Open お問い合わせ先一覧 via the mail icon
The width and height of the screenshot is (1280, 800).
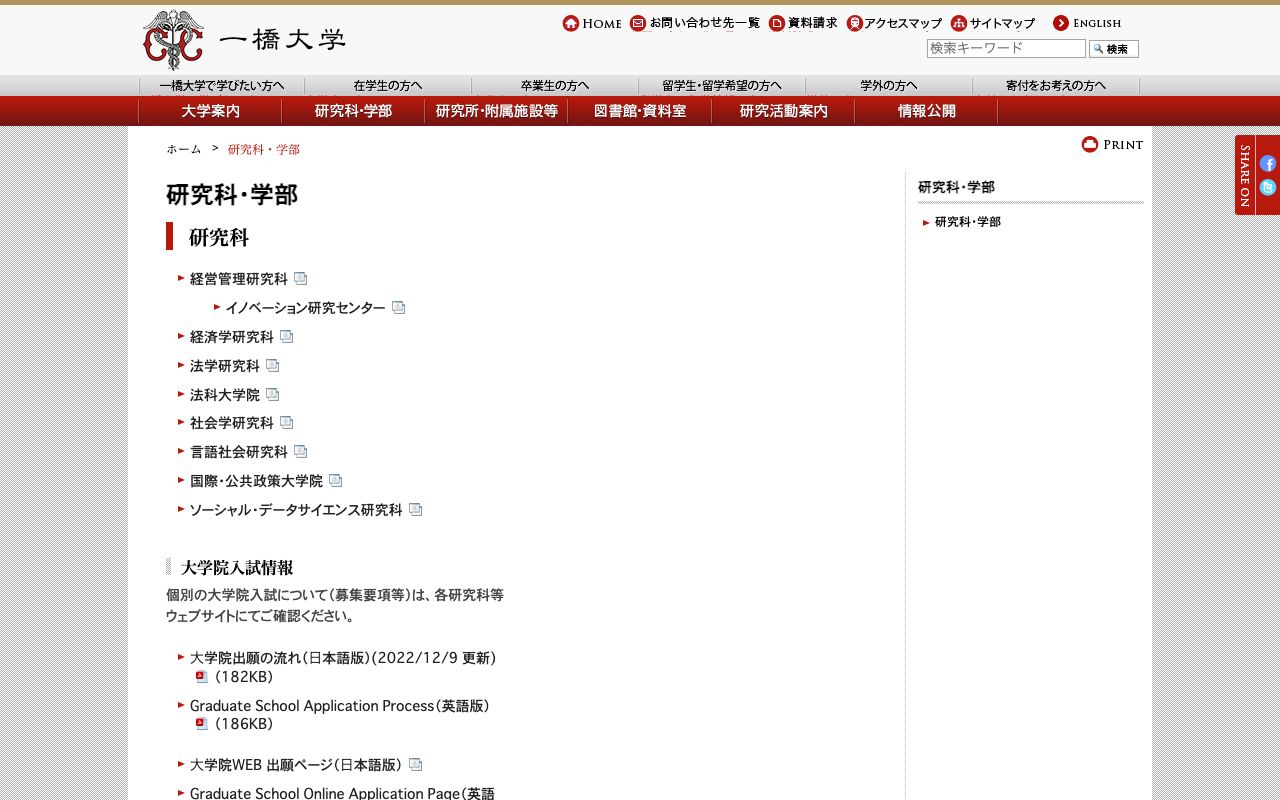click(637, 22)
